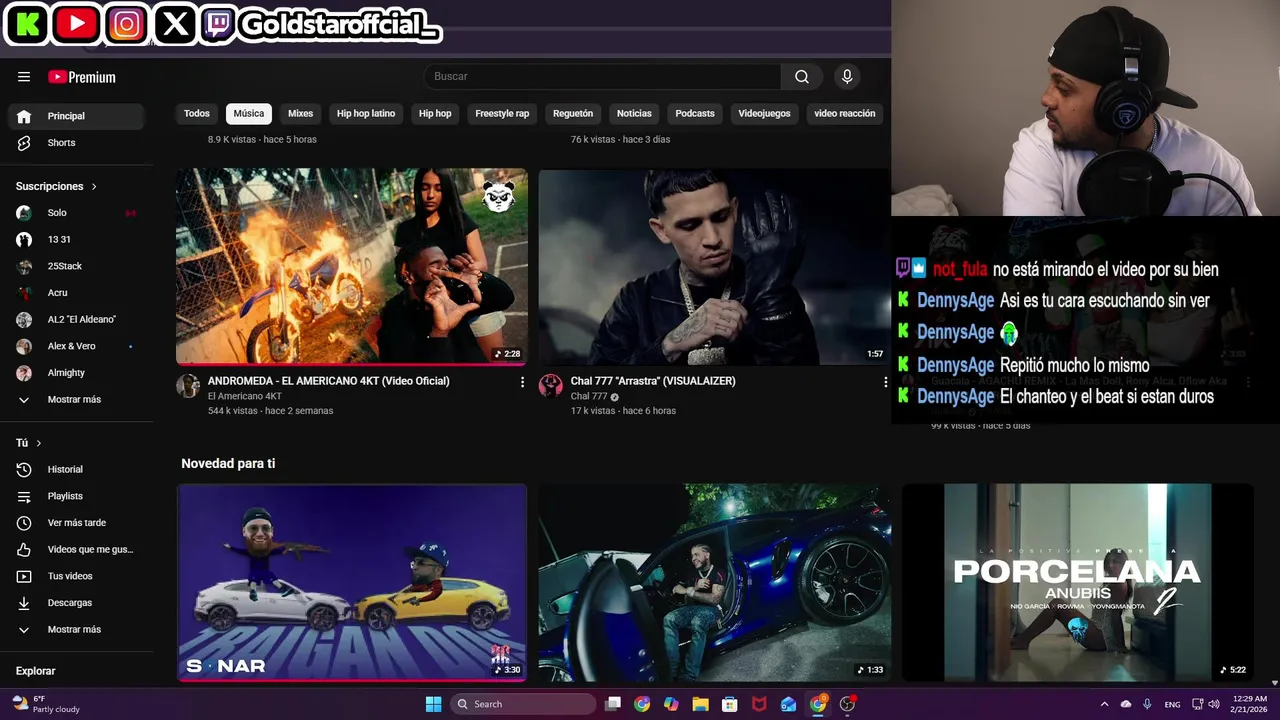This screenshot has height=720, width=1280.
Task: Select the video reacción chip
Action: point(845,114)
